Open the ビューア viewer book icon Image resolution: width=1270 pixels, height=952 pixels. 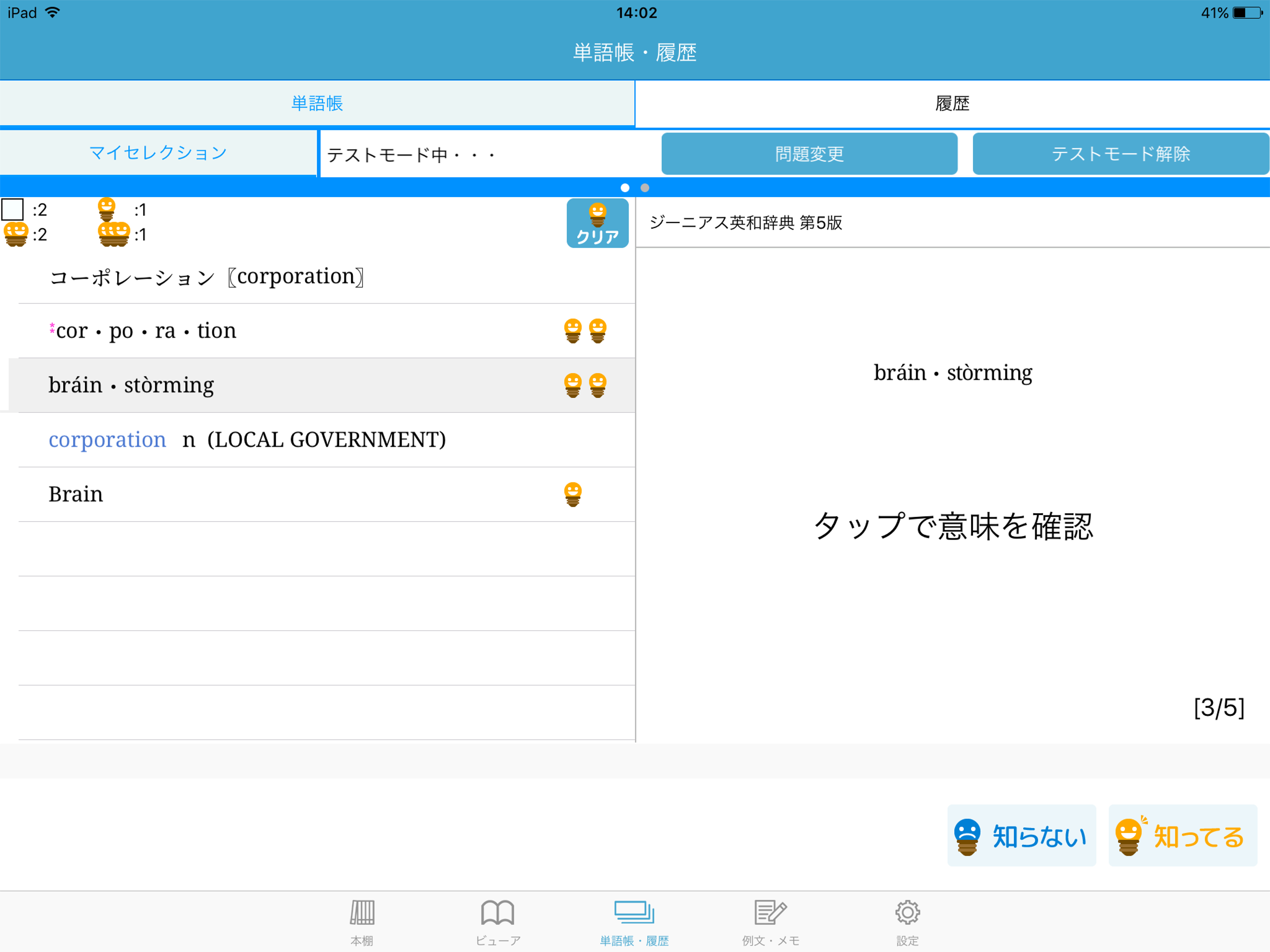497,913
